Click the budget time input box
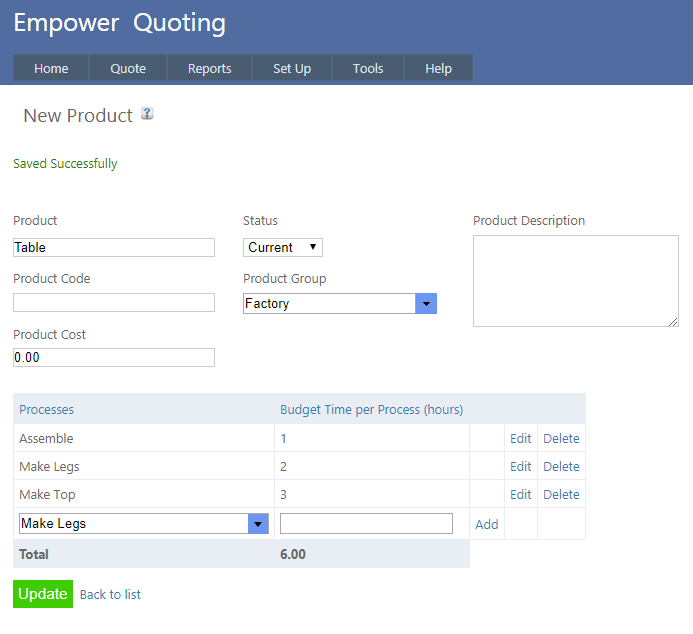 (366, 524)
